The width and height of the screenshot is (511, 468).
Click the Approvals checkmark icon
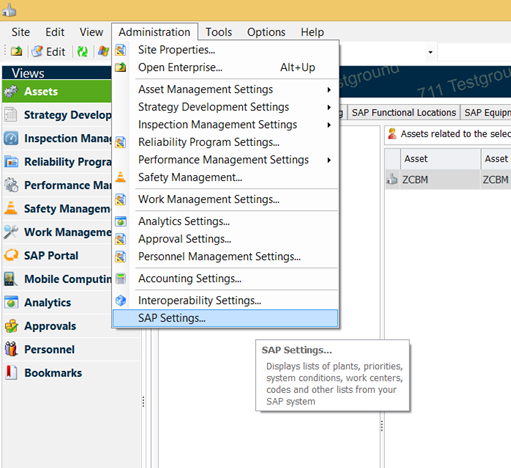[x=11, y=326]
